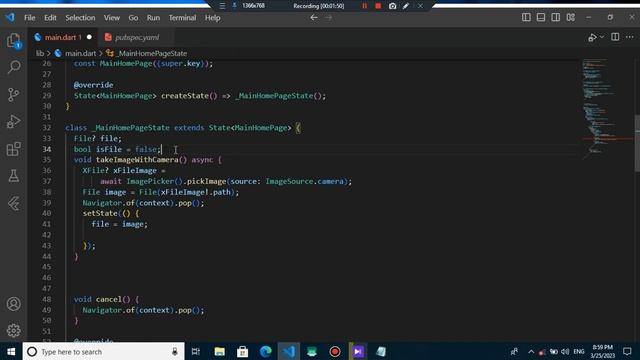640x360 pixels.
Task: Open the Explorer view in activity bar
Action: 13,41
